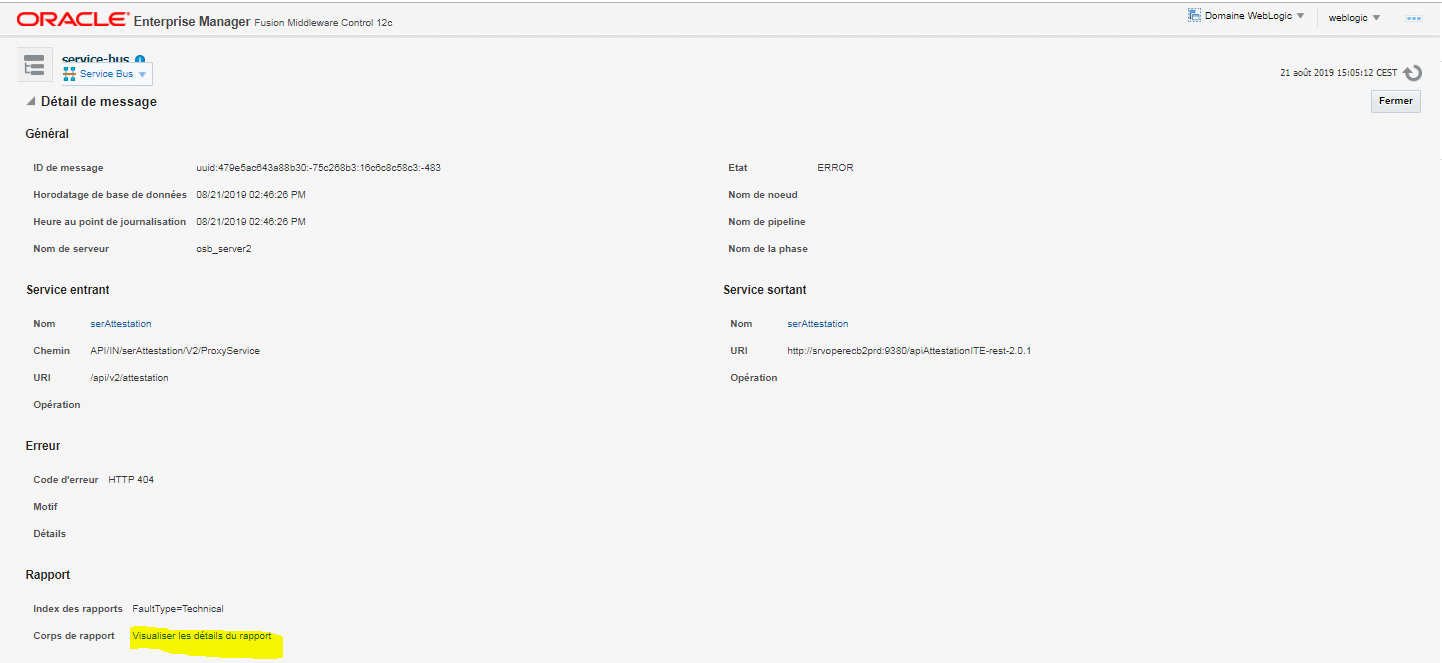
Task: Open the weblogic user dropdown
Action: [1354, 18]
